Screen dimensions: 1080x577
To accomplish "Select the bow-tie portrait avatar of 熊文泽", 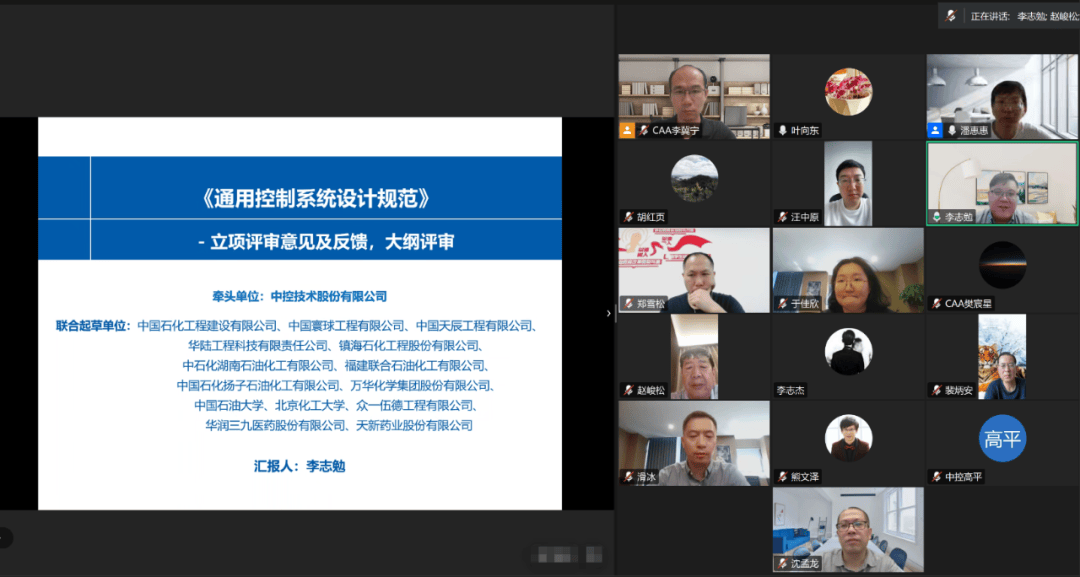I will 849,438.
